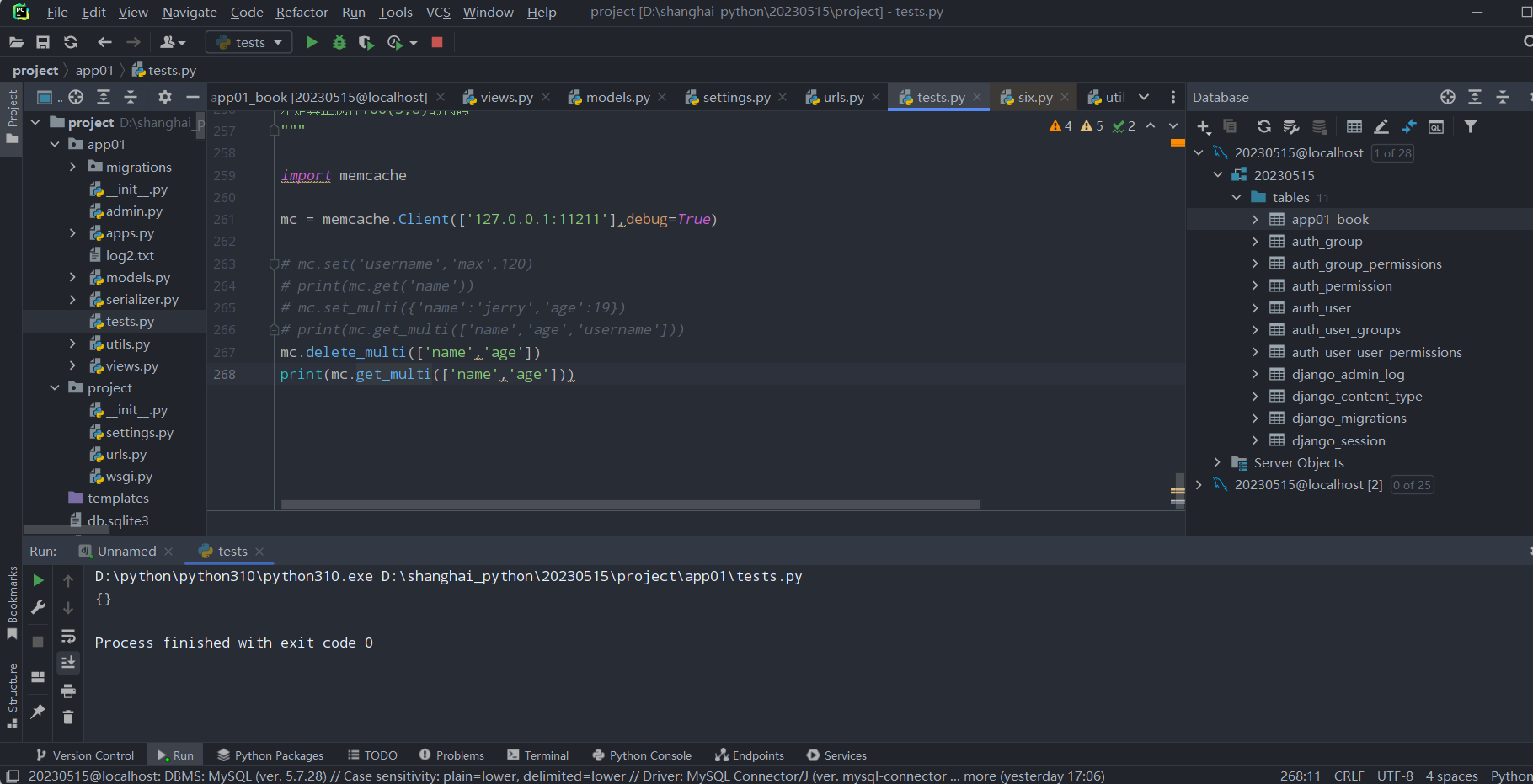Click the orange warning stripe marker
1533x784 pixels.
click(1178, 143)
